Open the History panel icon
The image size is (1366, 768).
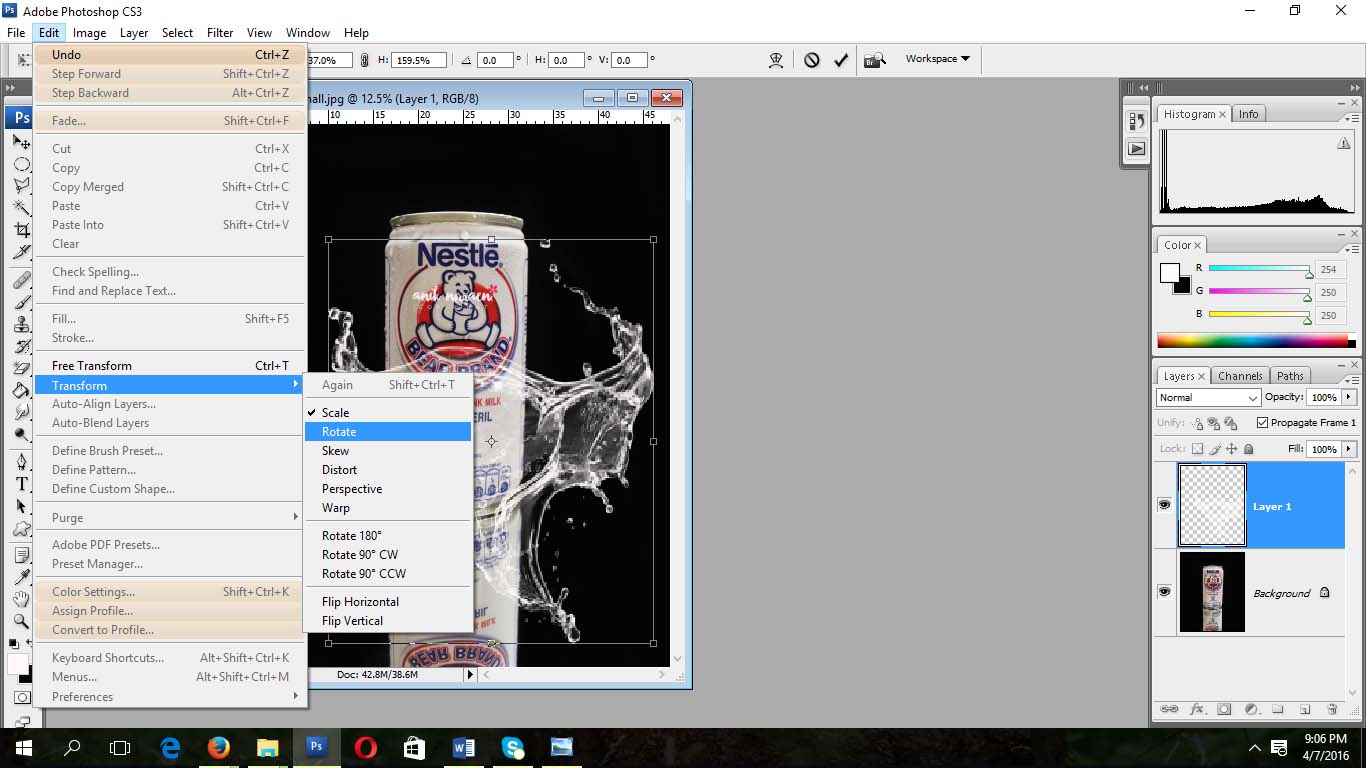(1137, 122)
